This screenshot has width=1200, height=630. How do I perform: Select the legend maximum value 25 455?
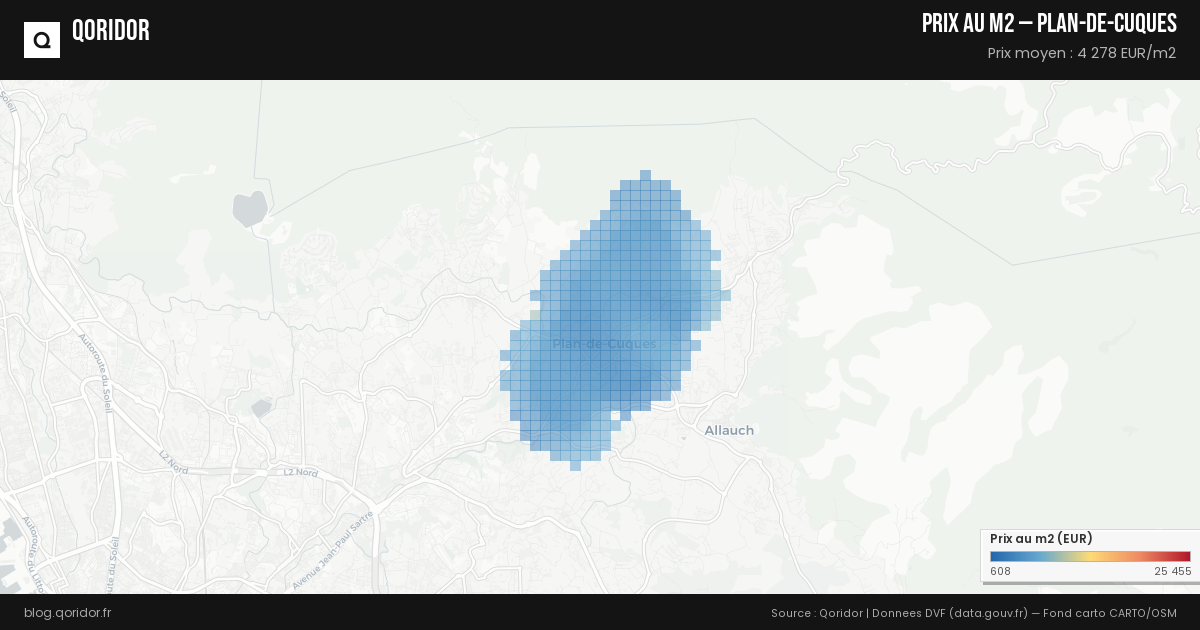tap(1172, 571)
